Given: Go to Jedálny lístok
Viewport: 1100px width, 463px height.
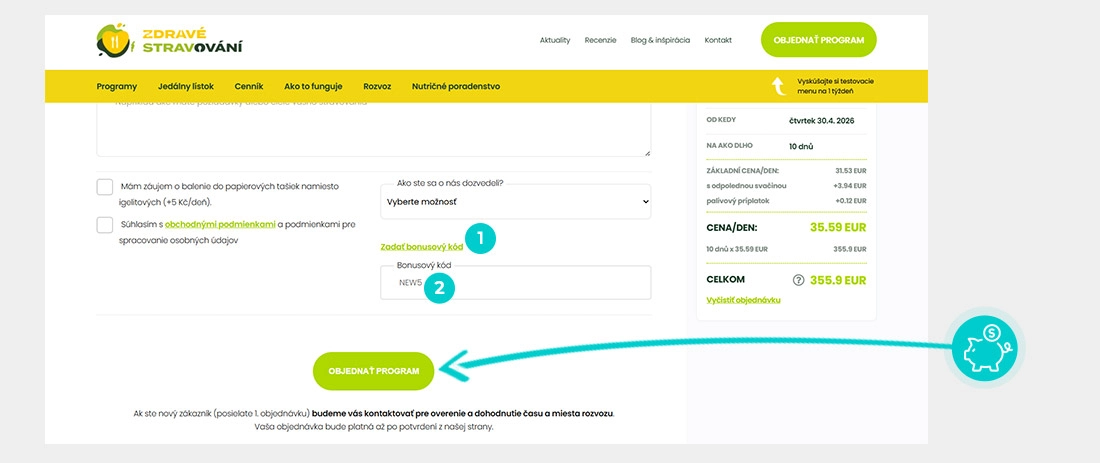Looking at the screenshot, I should 186,86.
